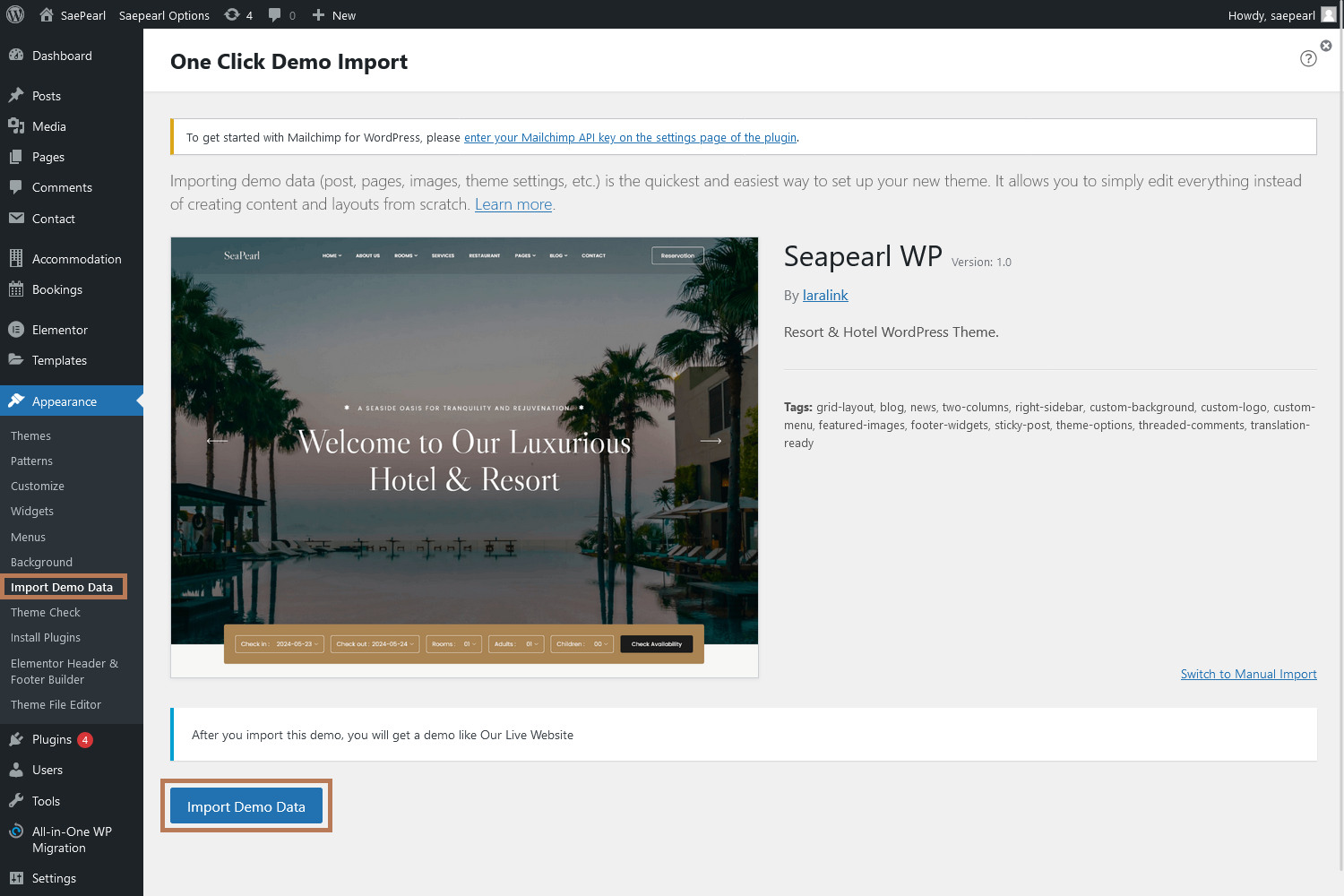
Task: Click the plus icon beside New
Action: [318, 15]
